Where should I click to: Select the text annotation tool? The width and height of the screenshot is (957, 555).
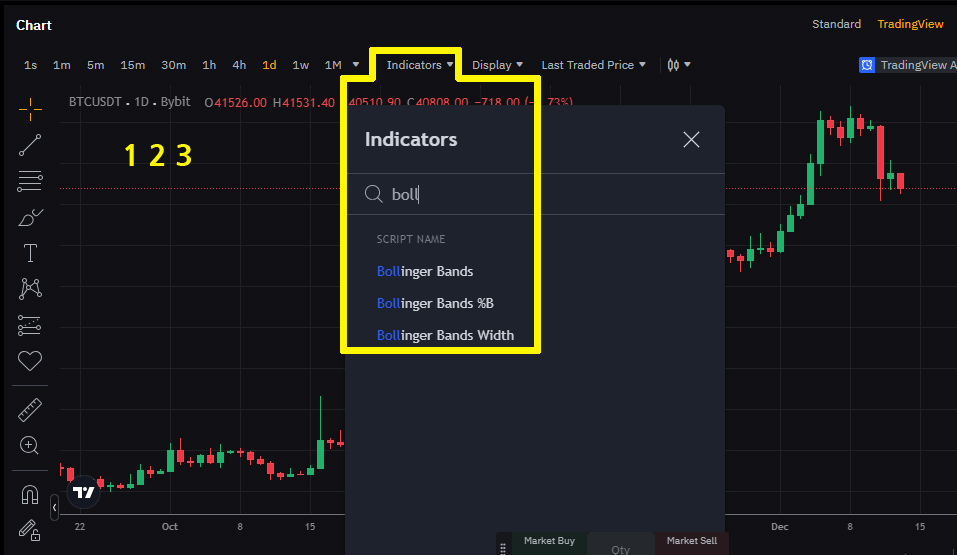coord(30,253)
